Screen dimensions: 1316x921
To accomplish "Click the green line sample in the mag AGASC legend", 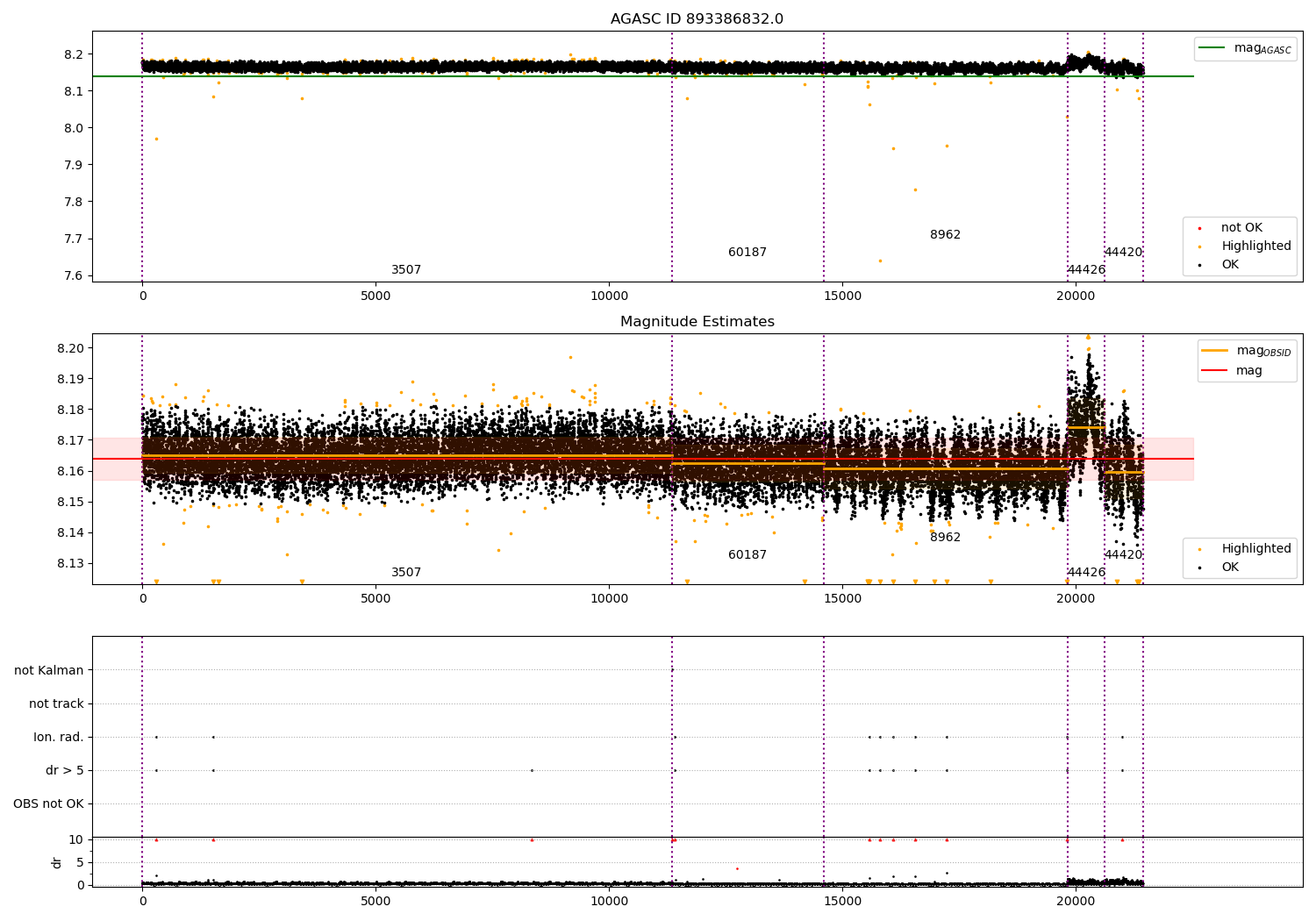I will [x=1212, y=48].
